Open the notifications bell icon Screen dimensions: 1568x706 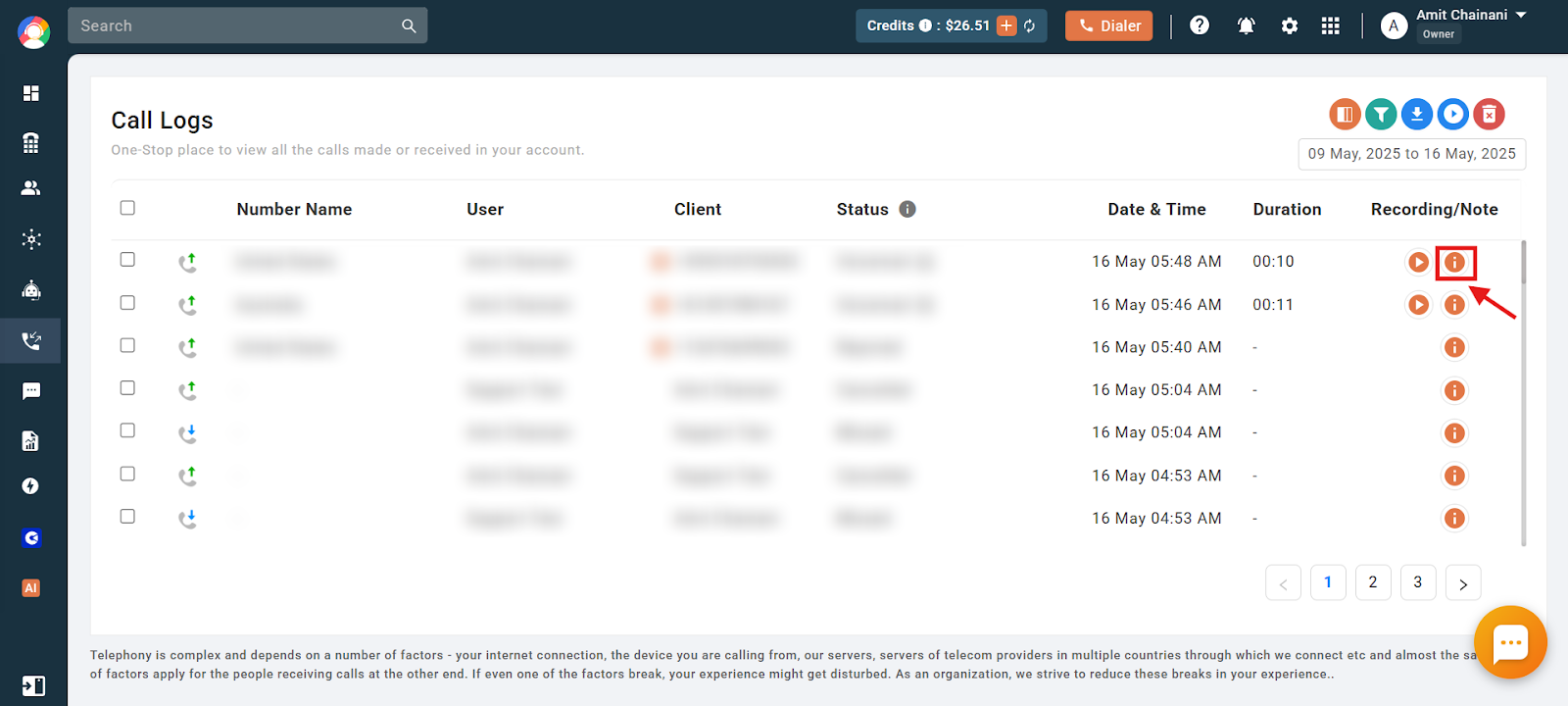coord(1247,25)
